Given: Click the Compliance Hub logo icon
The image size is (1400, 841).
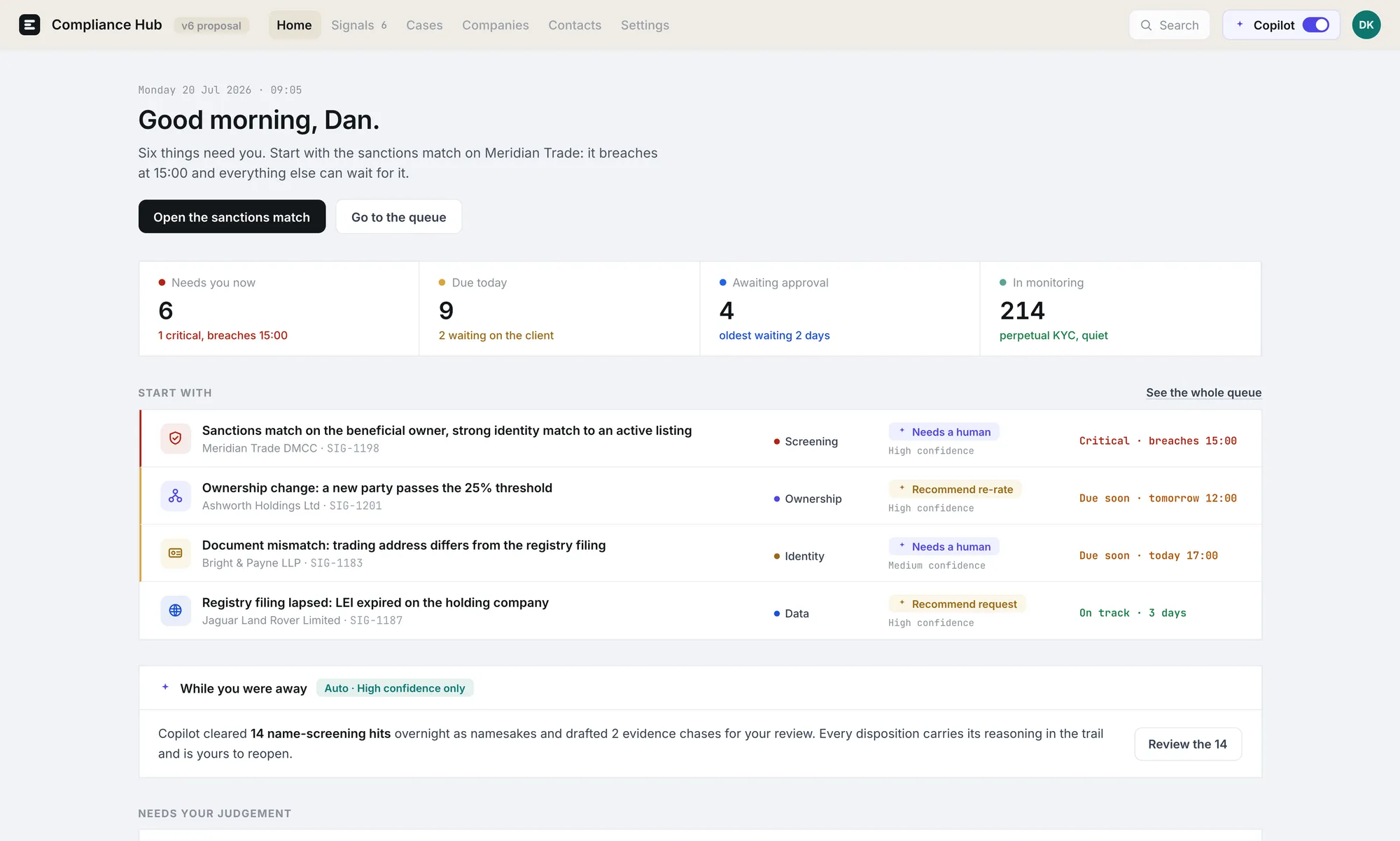Looking at the screenshot, I should (29, 25).
